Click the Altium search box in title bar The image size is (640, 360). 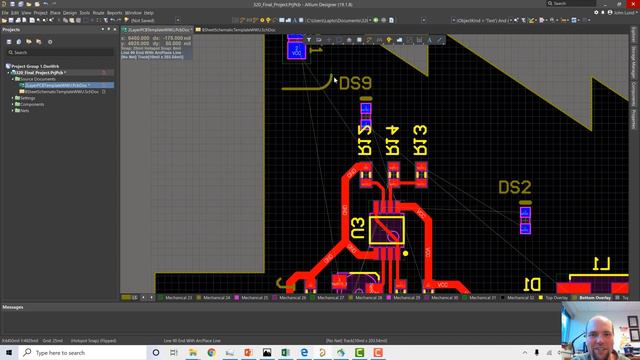click(x=571, y=4)
